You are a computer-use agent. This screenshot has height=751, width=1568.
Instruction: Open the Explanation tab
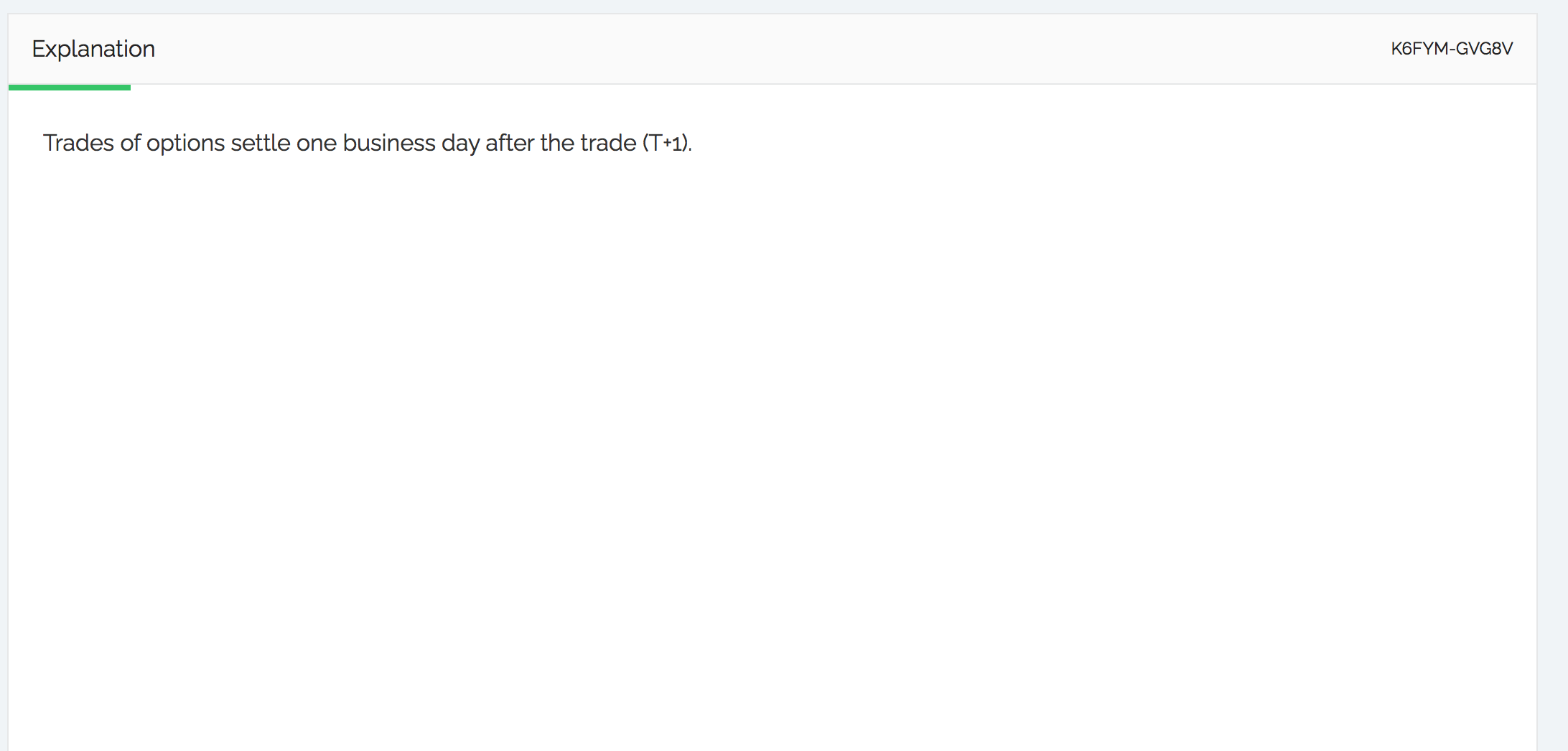(93, 49)
